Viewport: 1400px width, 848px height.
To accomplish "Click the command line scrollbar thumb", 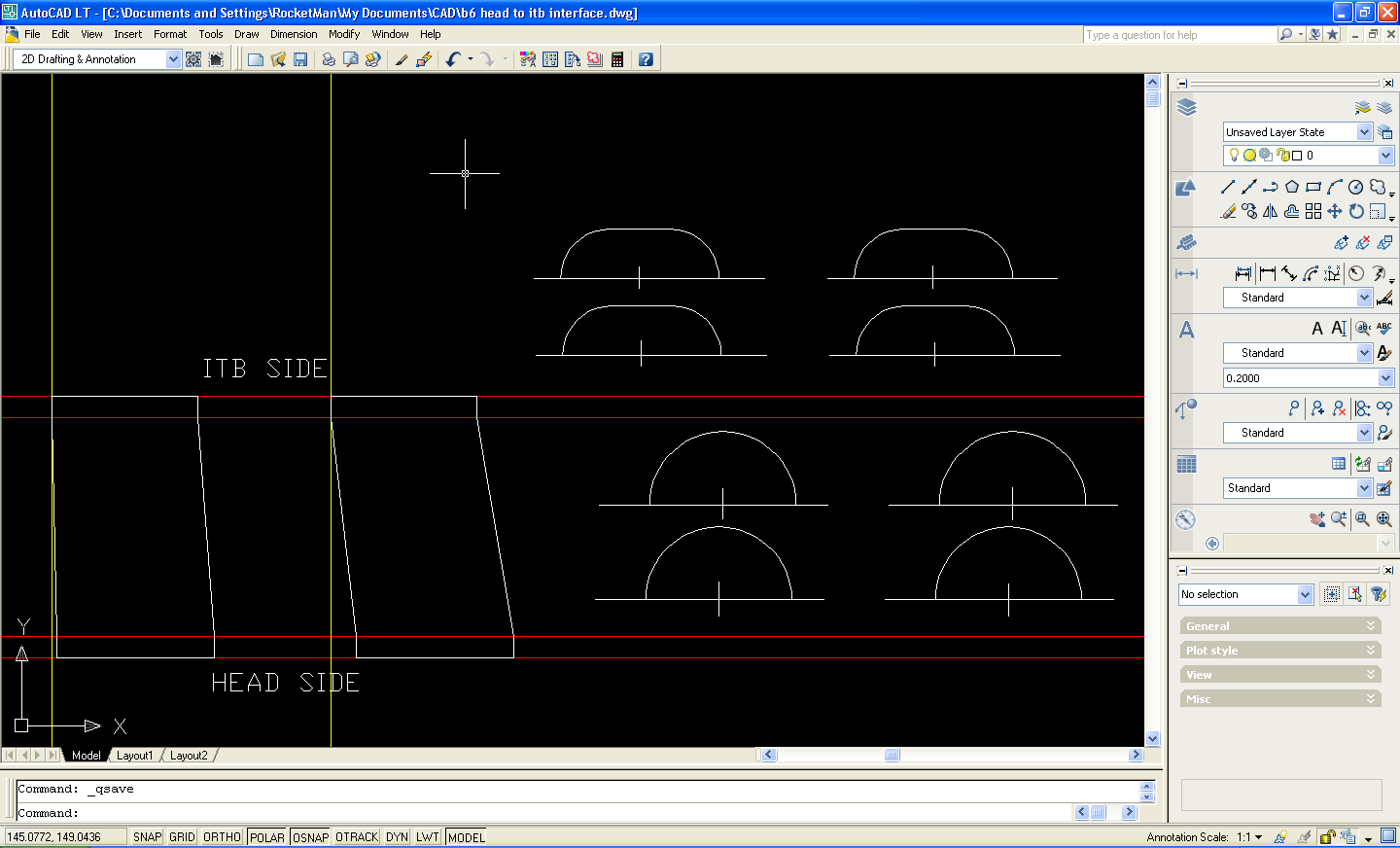I will point(1099,812).
